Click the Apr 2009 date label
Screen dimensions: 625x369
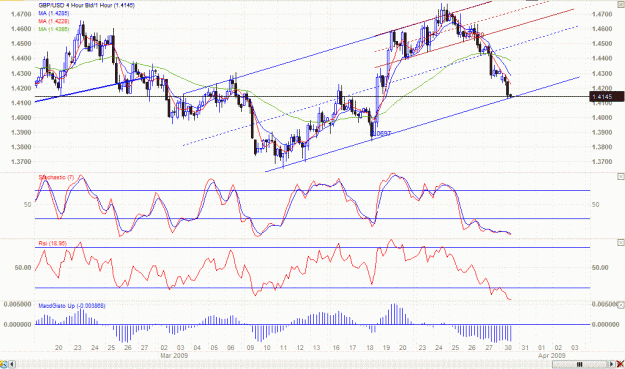[x=552, y=355]
